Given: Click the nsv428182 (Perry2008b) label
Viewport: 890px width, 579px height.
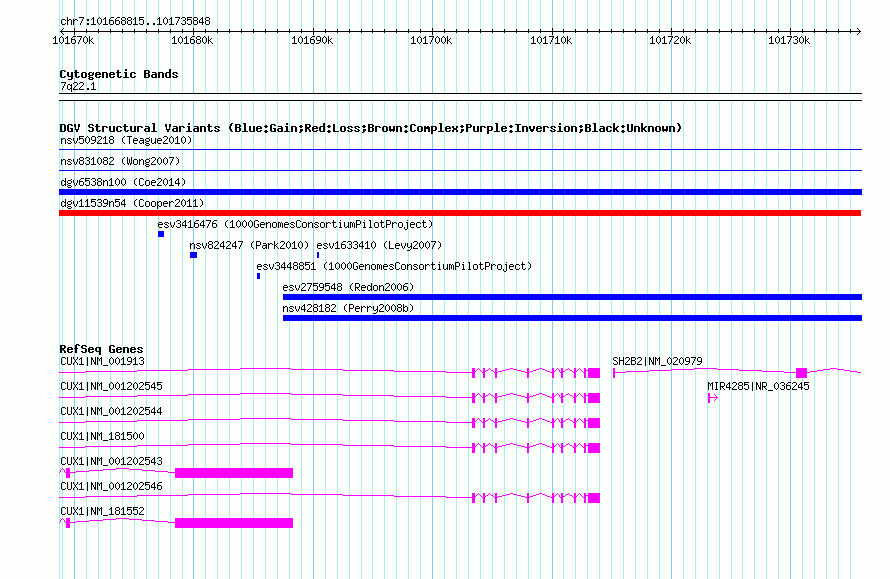Looking at the screenshot, I should 349,308.
